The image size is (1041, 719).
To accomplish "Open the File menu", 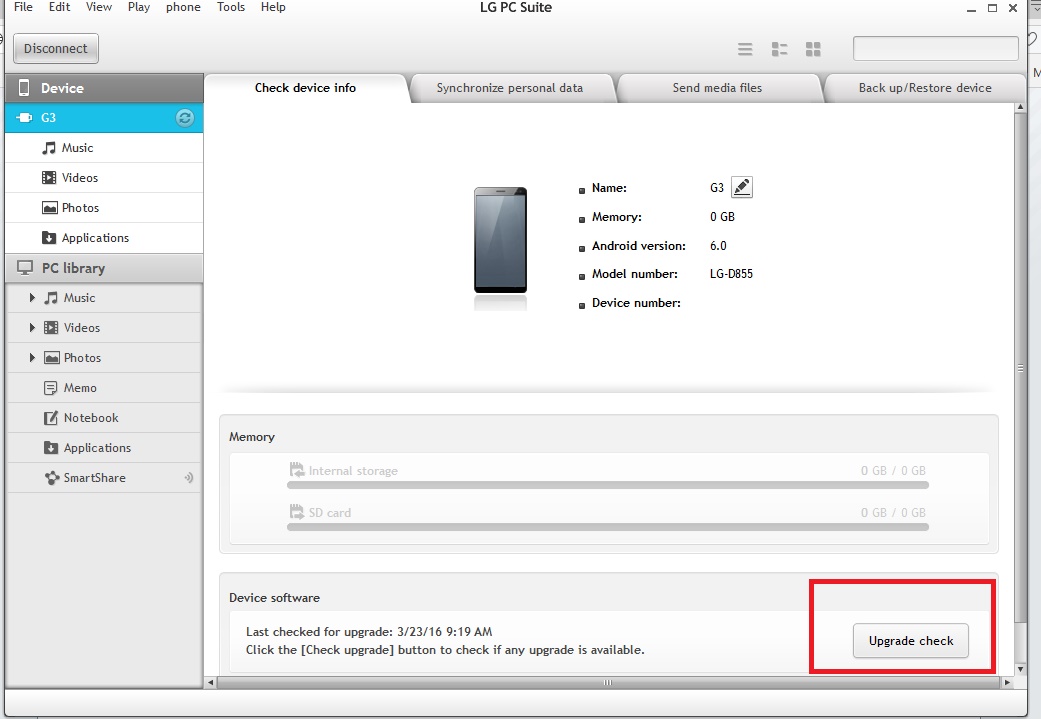I will click(x=23, y=7).
